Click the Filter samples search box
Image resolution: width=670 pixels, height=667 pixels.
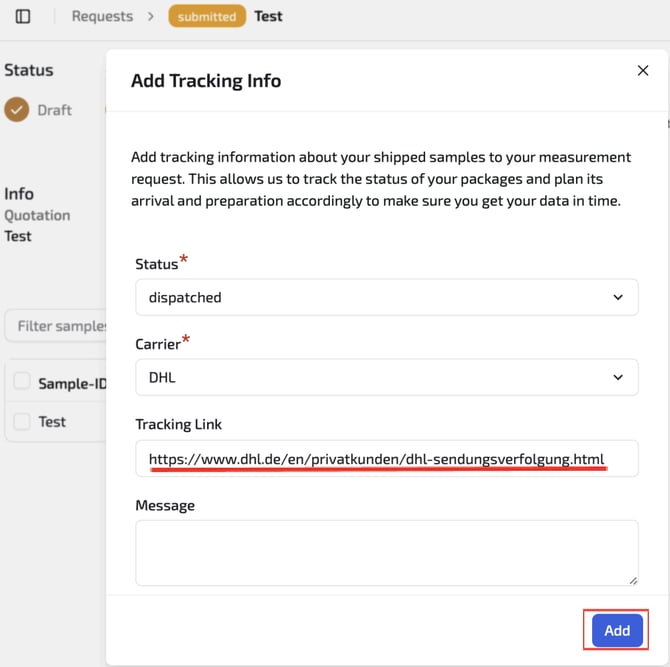tap(60, 326)
